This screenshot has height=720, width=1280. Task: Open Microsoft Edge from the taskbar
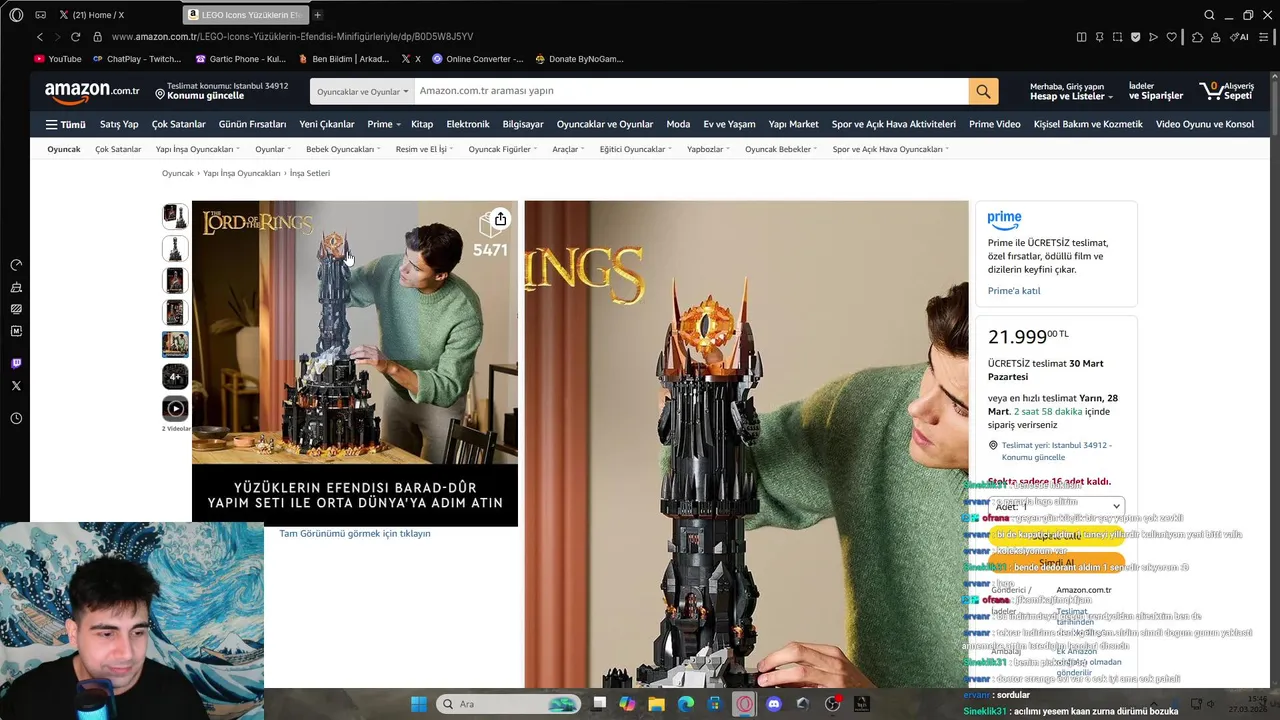(x=686, y=704)
